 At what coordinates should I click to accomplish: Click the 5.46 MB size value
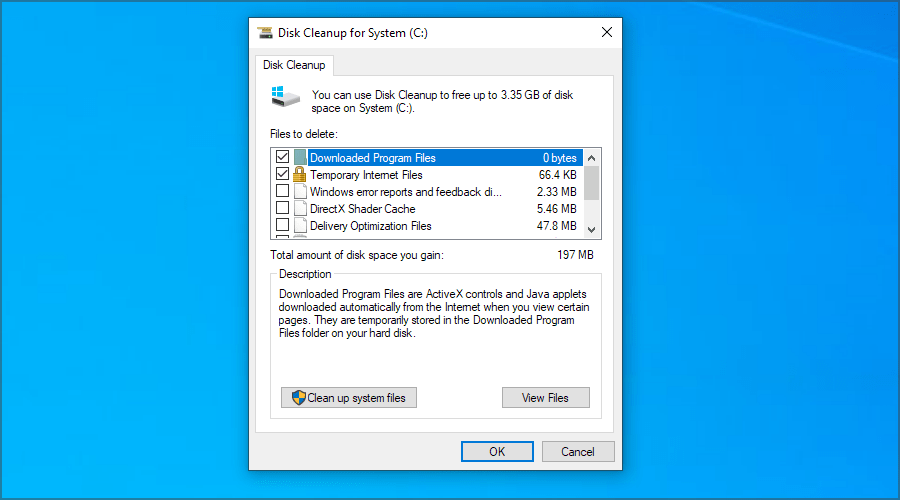coord(556,209)
